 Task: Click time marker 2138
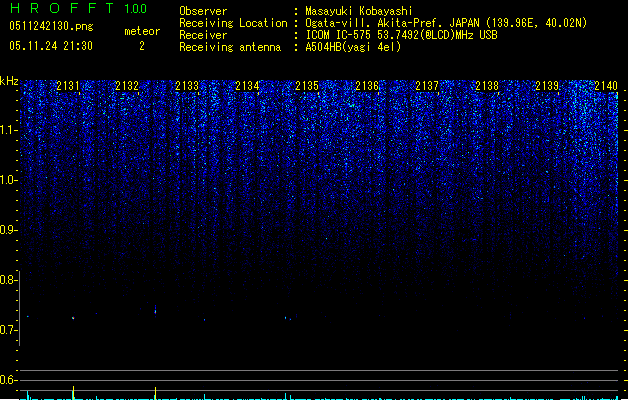click(x=487, y=86)
